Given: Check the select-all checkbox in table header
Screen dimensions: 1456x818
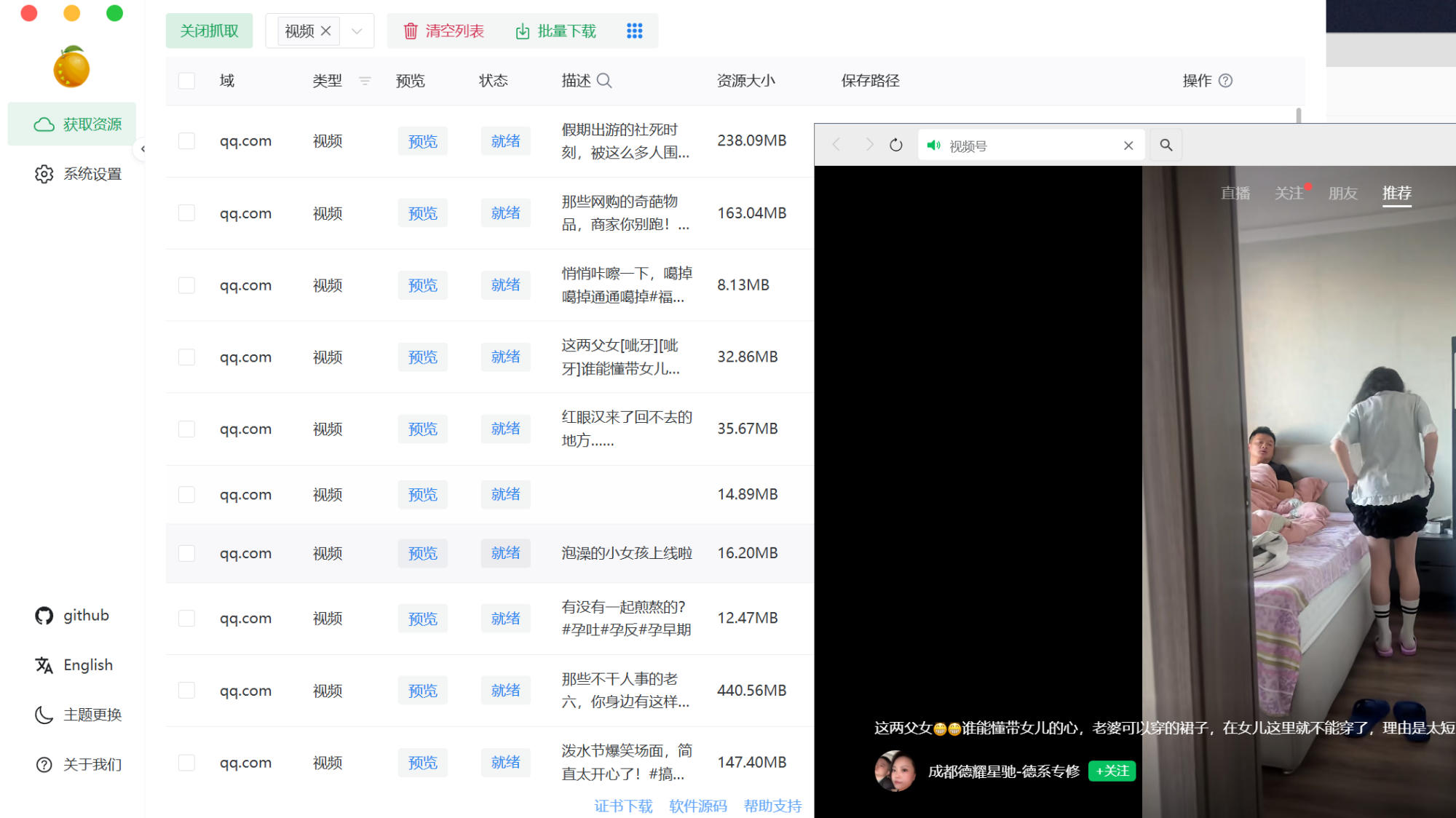Looking at the screenshot, I should (x=186, y=81).
